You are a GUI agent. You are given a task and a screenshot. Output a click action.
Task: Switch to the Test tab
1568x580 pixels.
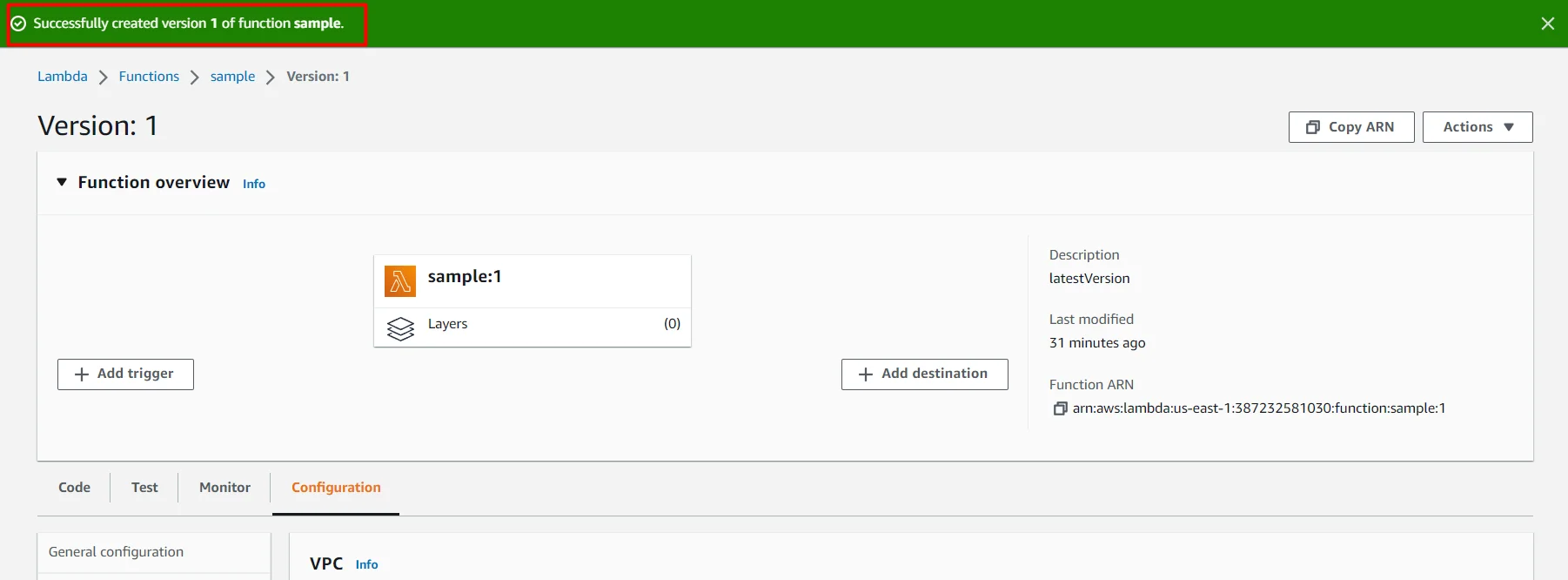144,488
